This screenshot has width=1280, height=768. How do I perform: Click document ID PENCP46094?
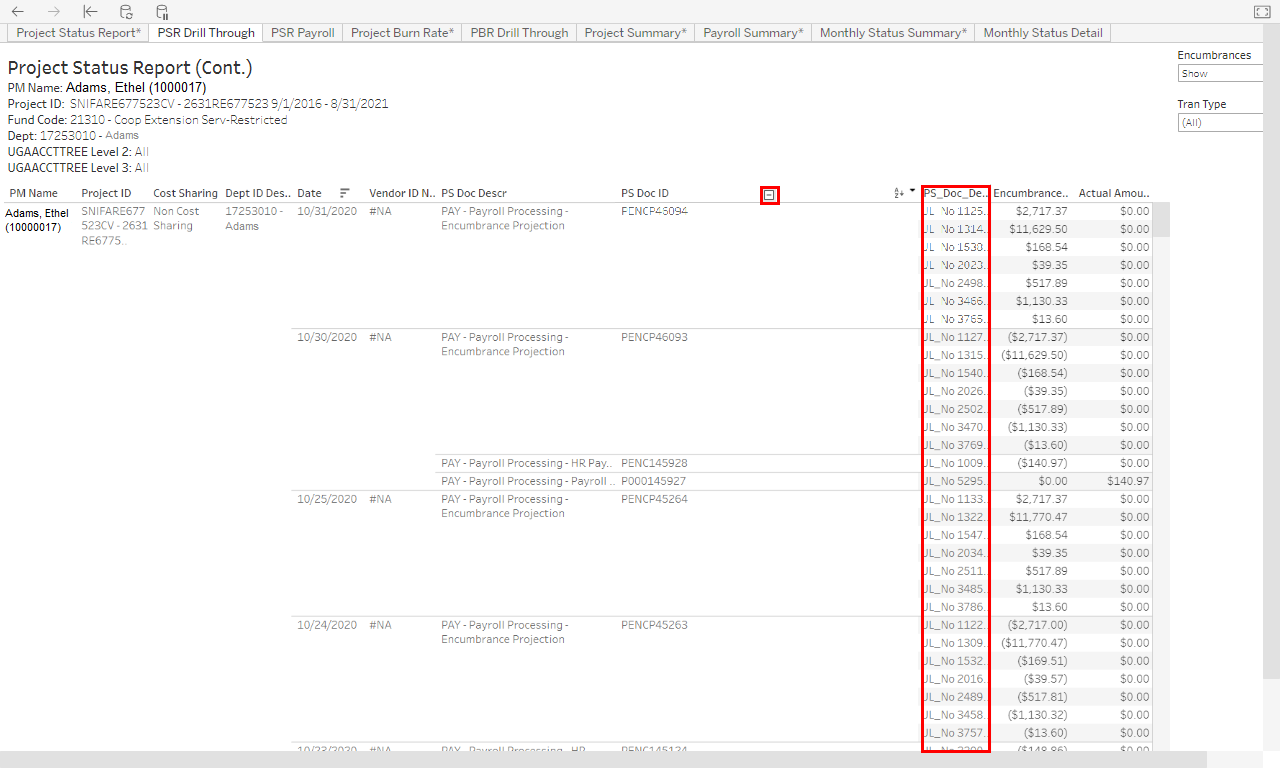click(x=654, y=211)
